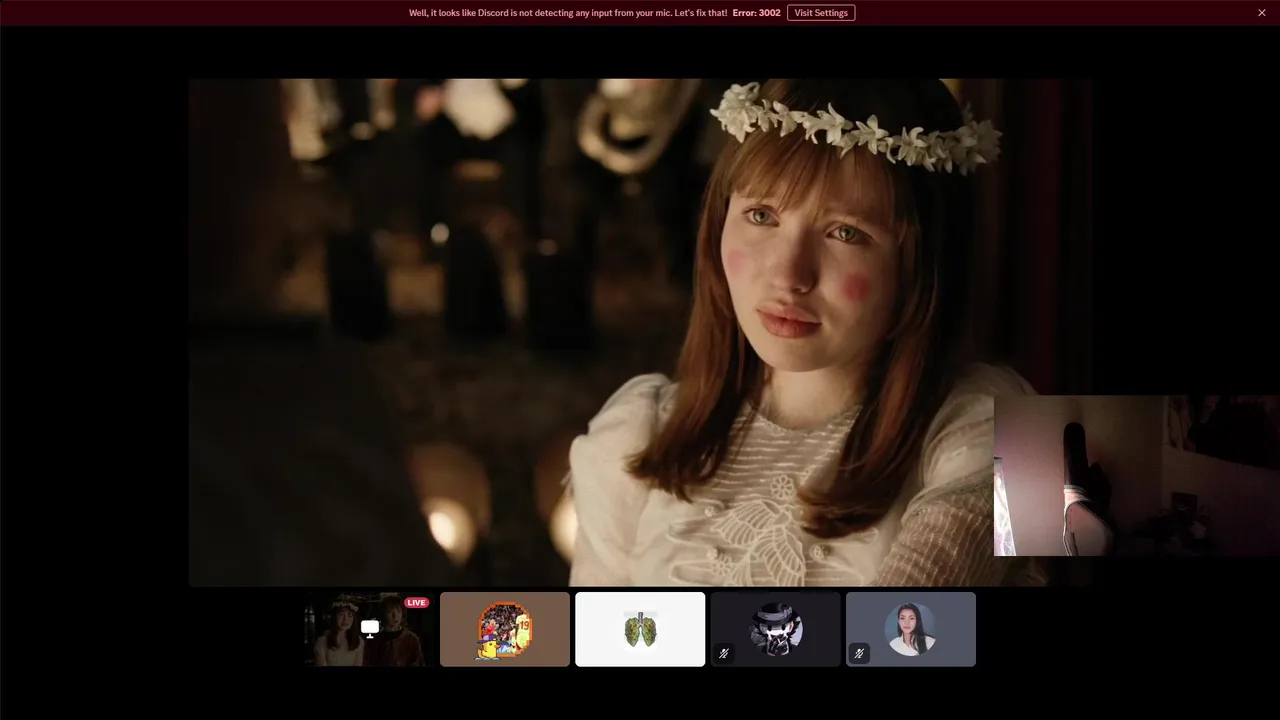Select participant tile with lungs avatar

tap(640, 629)
